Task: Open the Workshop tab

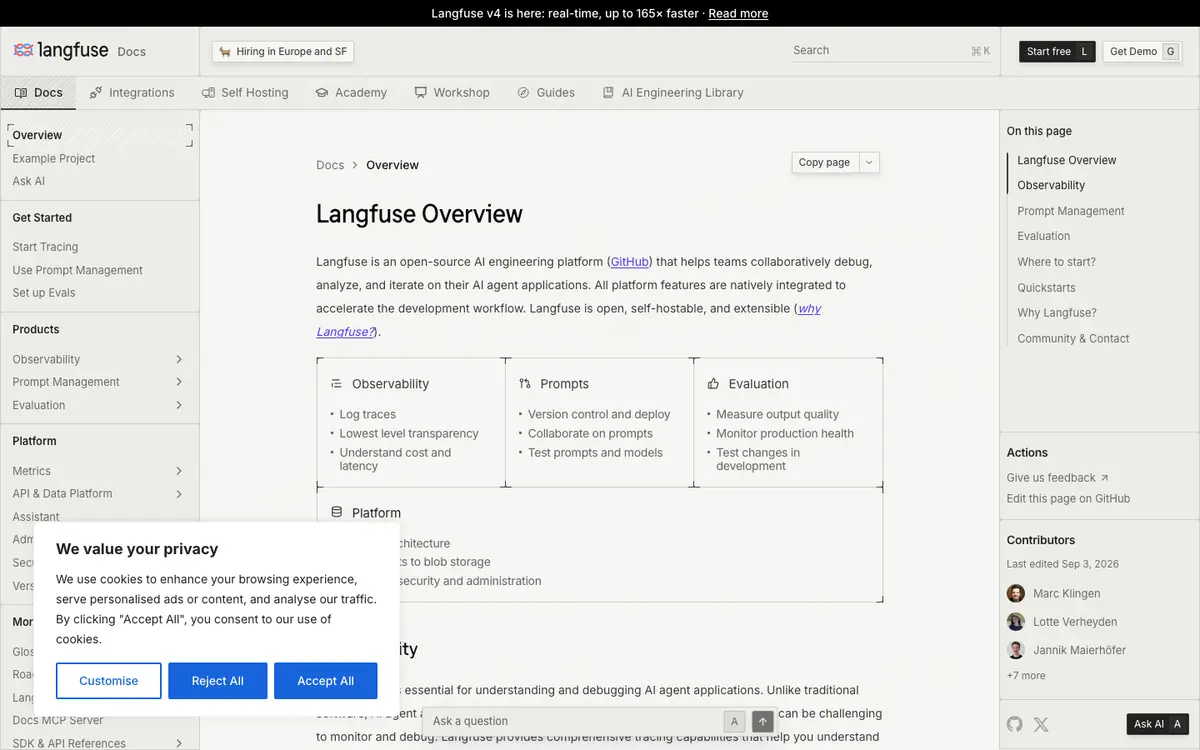Action: (452, 93)
